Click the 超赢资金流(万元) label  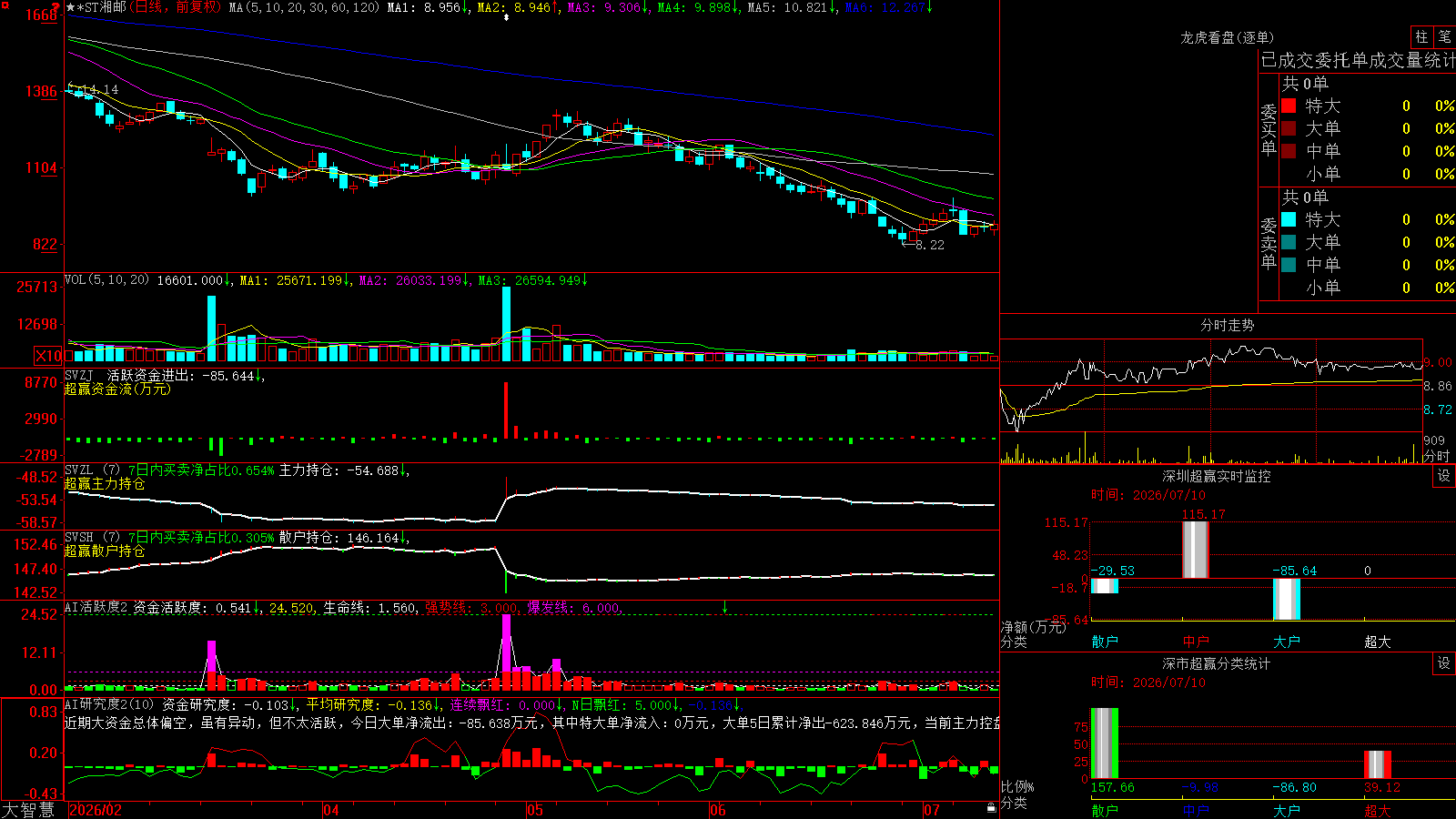click(117, 389)
